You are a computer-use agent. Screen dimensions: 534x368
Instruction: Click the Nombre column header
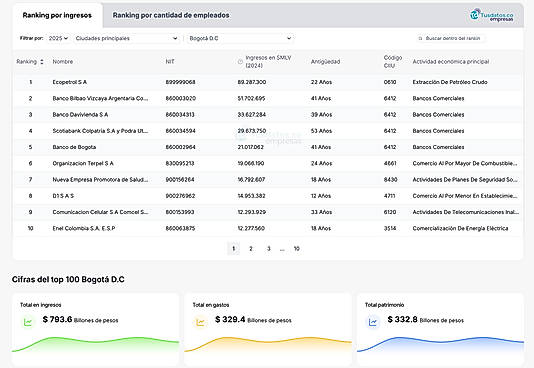[x=63, y=62]
